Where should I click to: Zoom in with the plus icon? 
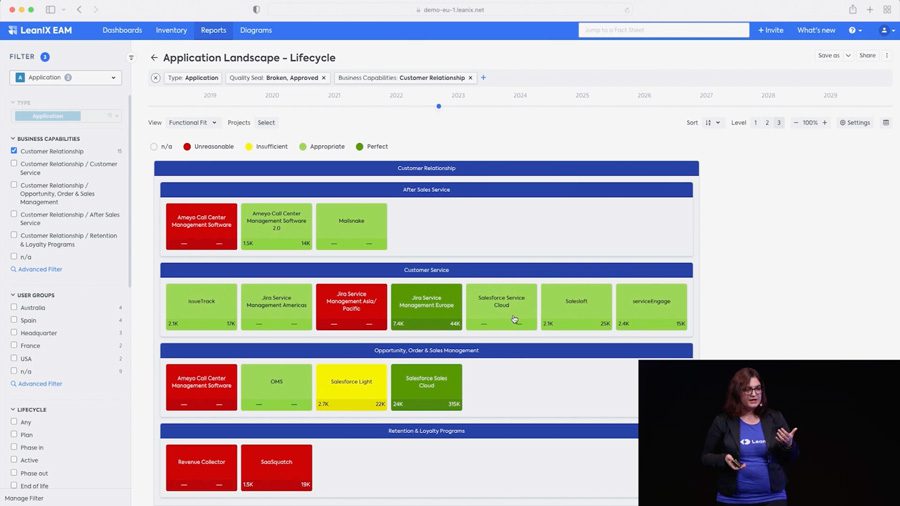pyautogui.click(x=825, y=123)
